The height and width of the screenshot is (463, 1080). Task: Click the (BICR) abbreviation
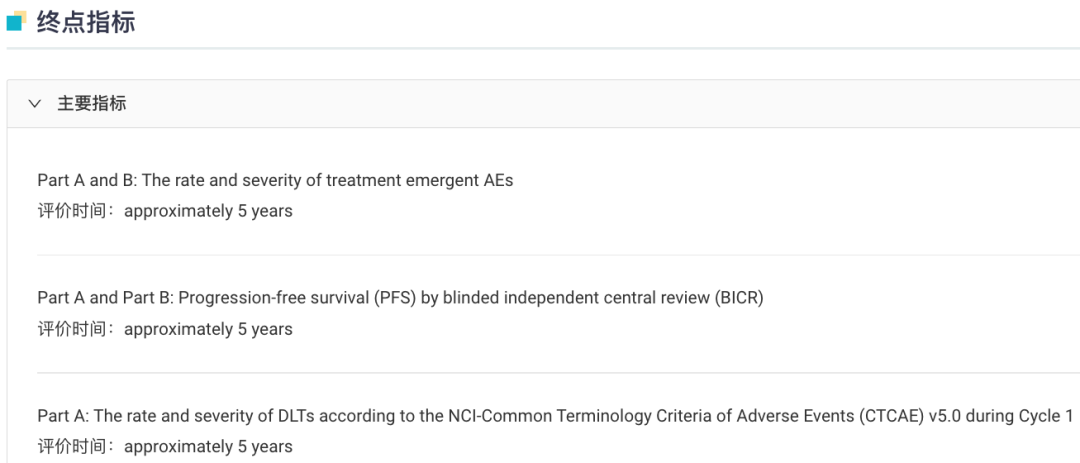tap(739, 298)
